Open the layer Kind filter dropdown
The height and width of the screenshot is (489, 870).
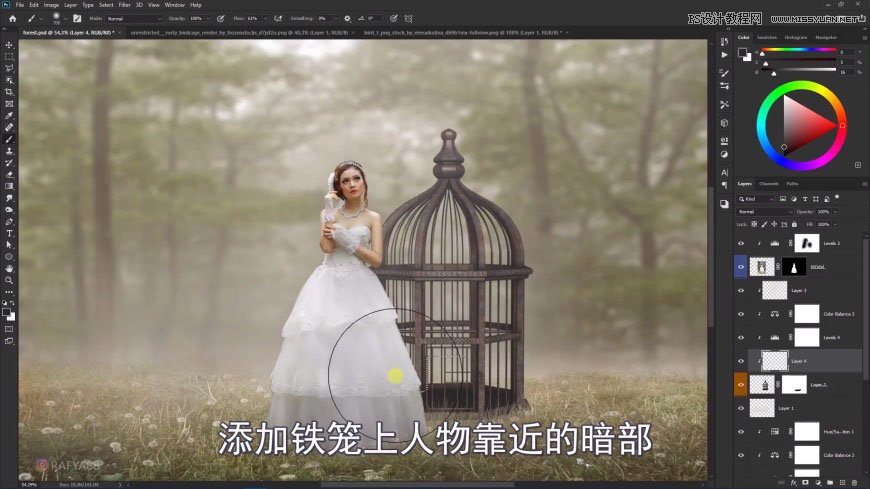(x=756, y=199)
